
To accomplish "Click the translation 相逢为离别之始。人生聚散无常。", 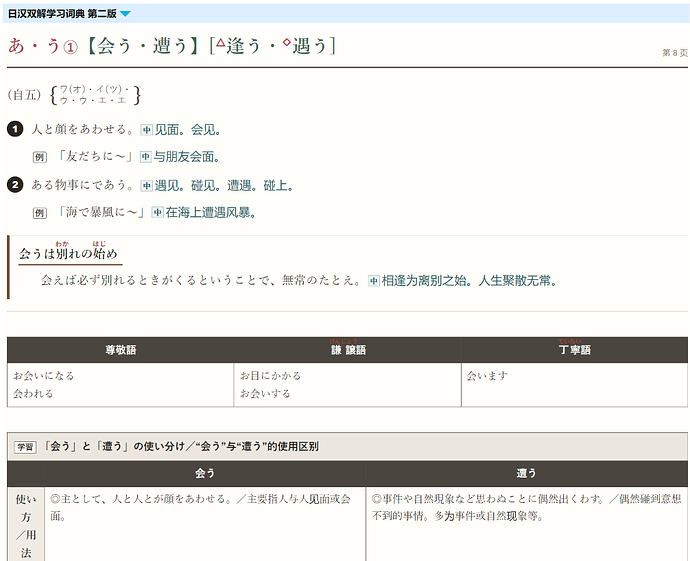I will tap(470, 280).
